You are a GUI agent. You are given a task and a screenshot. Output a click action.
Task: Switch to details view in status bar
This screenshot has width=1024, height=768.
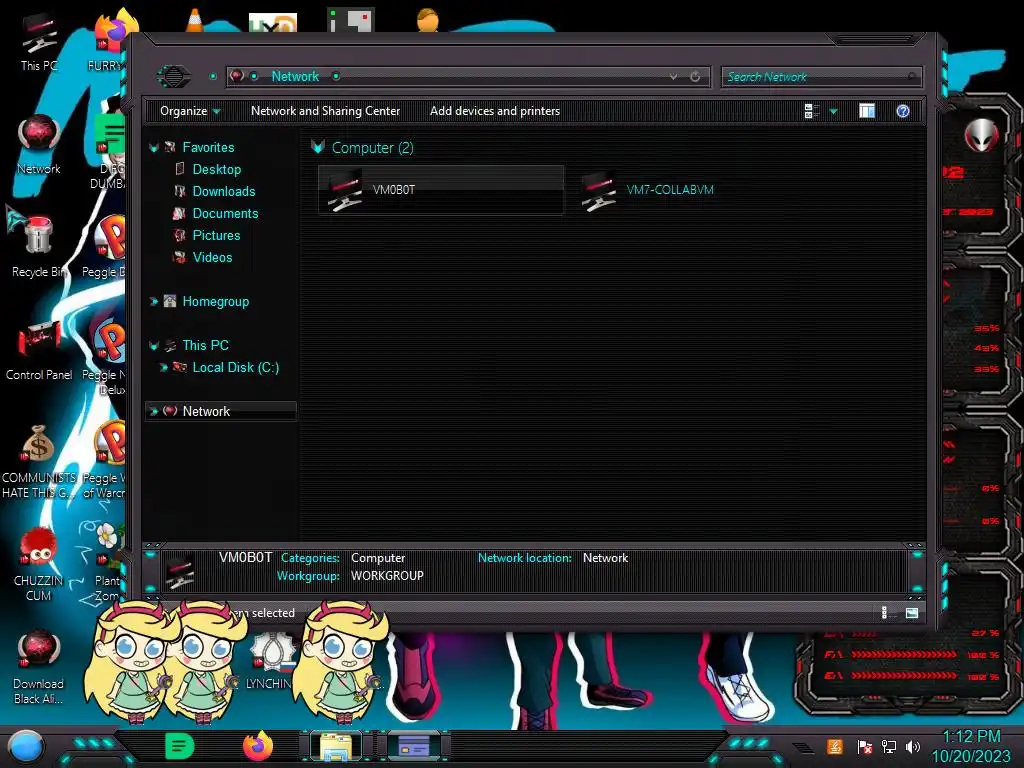point(886,613)
